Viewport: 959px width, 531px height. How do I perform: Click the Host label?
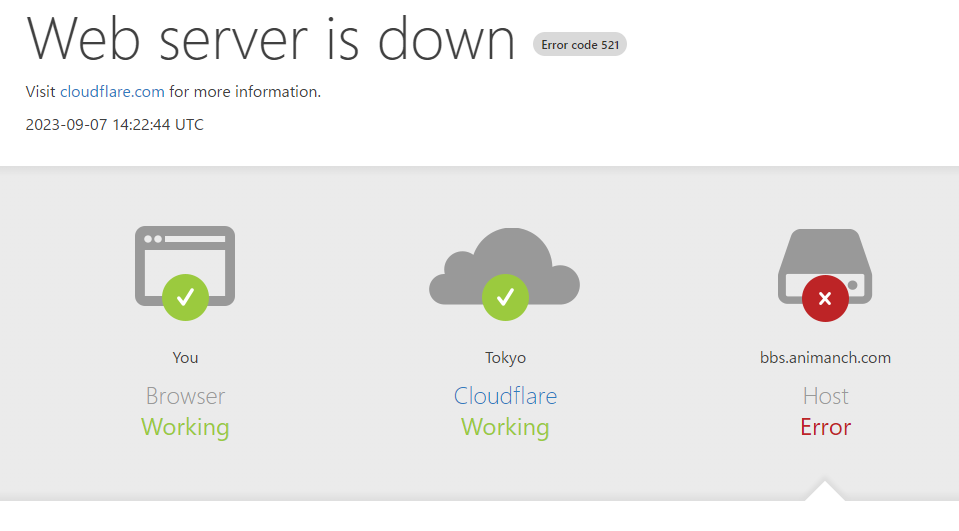(x=825, y=396)
